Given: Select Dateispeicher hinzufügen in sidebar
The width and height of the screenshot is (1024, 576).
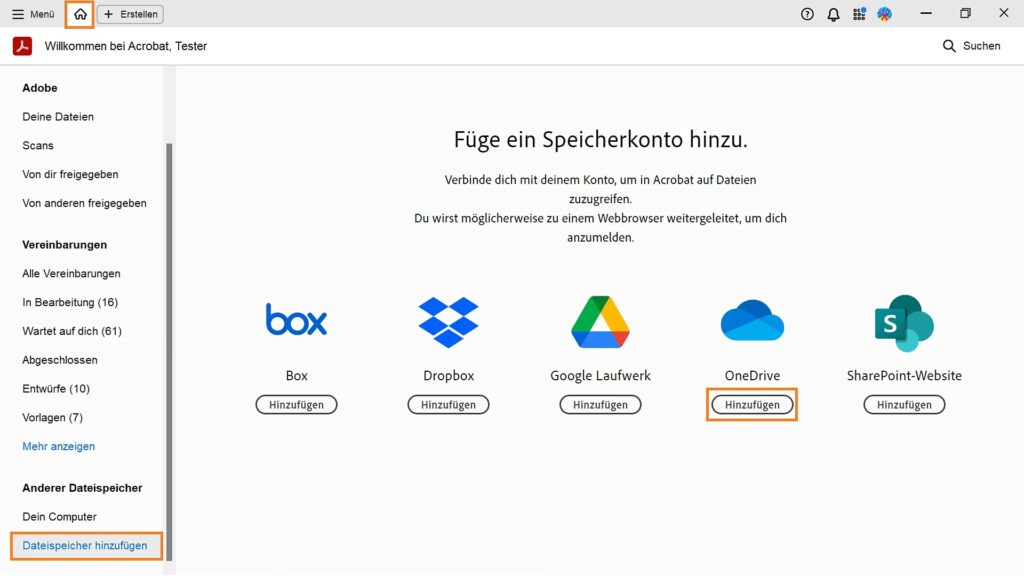Looking at the screenshot, I should click(x=85, y=546).
